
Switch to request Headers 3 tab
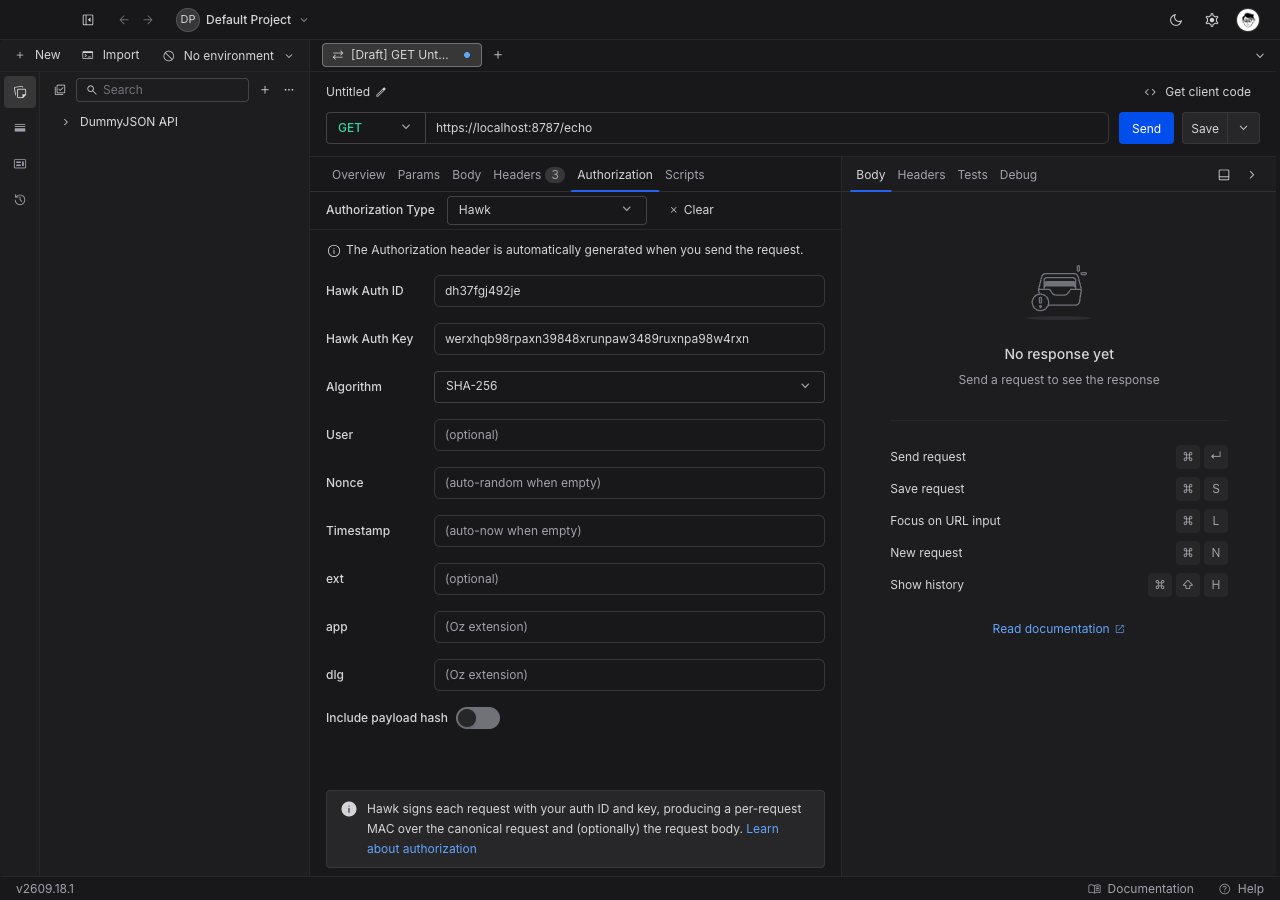coord(528,175)
